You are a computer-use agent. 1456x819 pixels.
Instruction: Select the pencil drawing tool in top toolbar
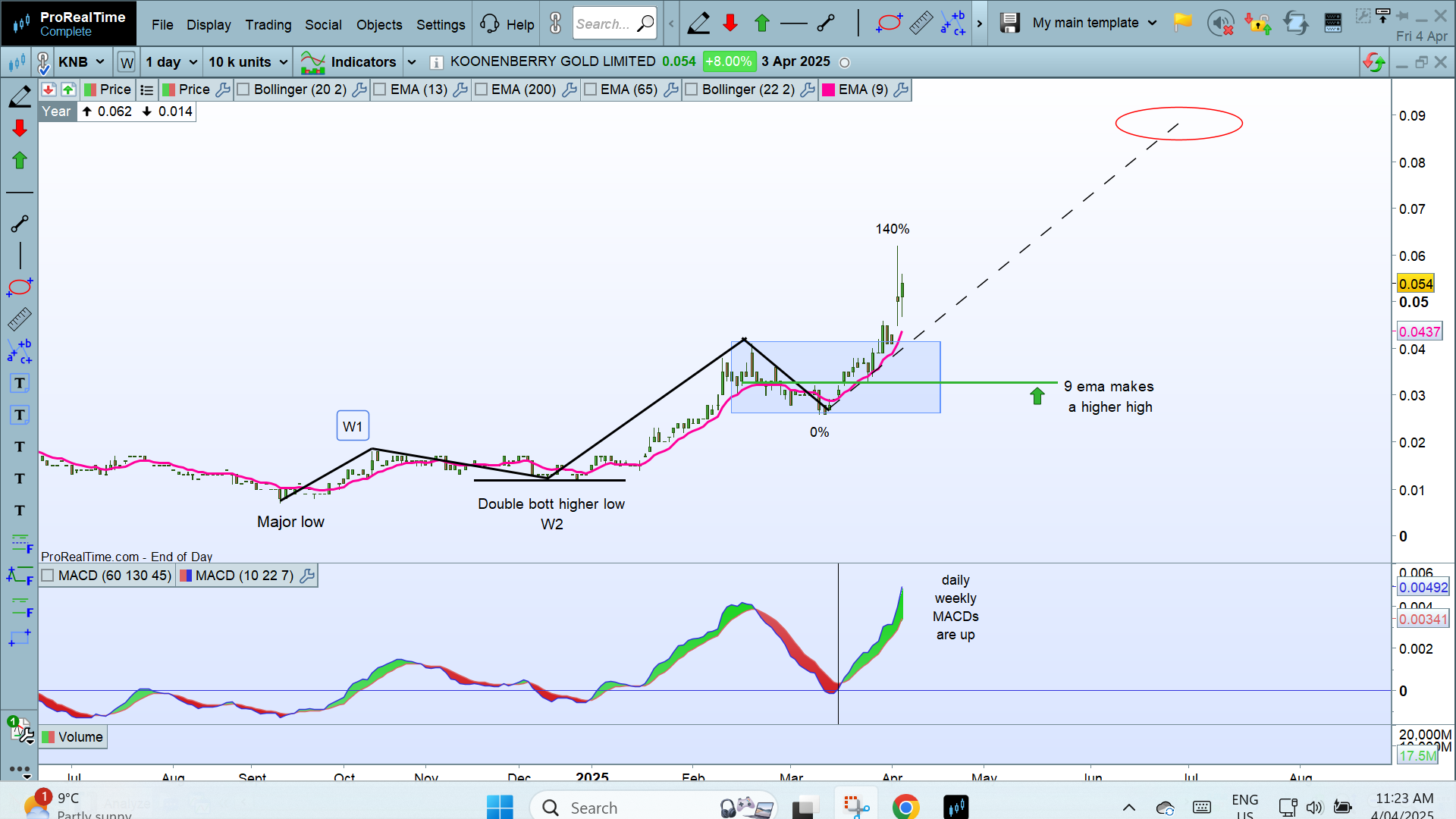(x=698, y=24)
